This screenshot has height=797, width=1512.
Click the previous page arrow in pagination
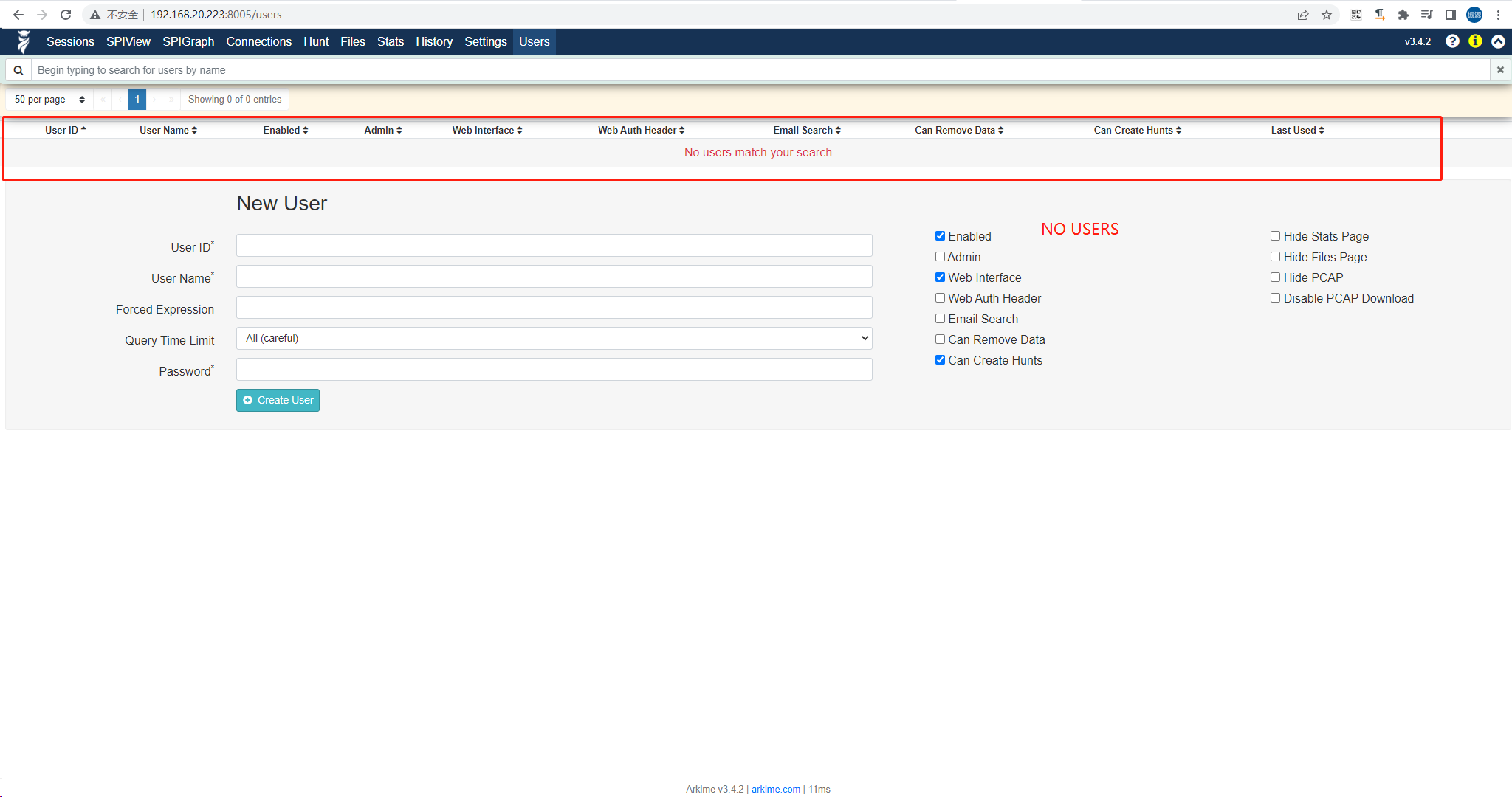pos(120,99)
